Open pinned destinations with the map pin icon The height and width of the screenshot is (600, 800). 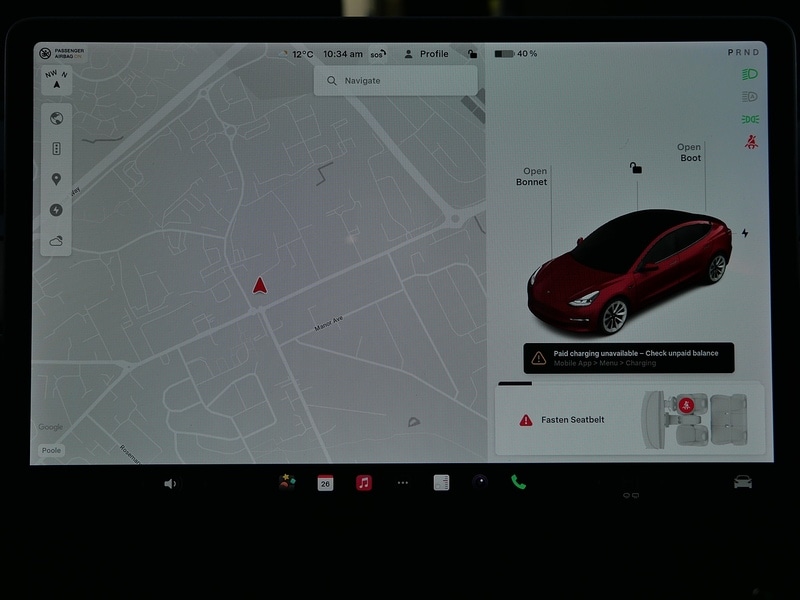tap(57, 180)
